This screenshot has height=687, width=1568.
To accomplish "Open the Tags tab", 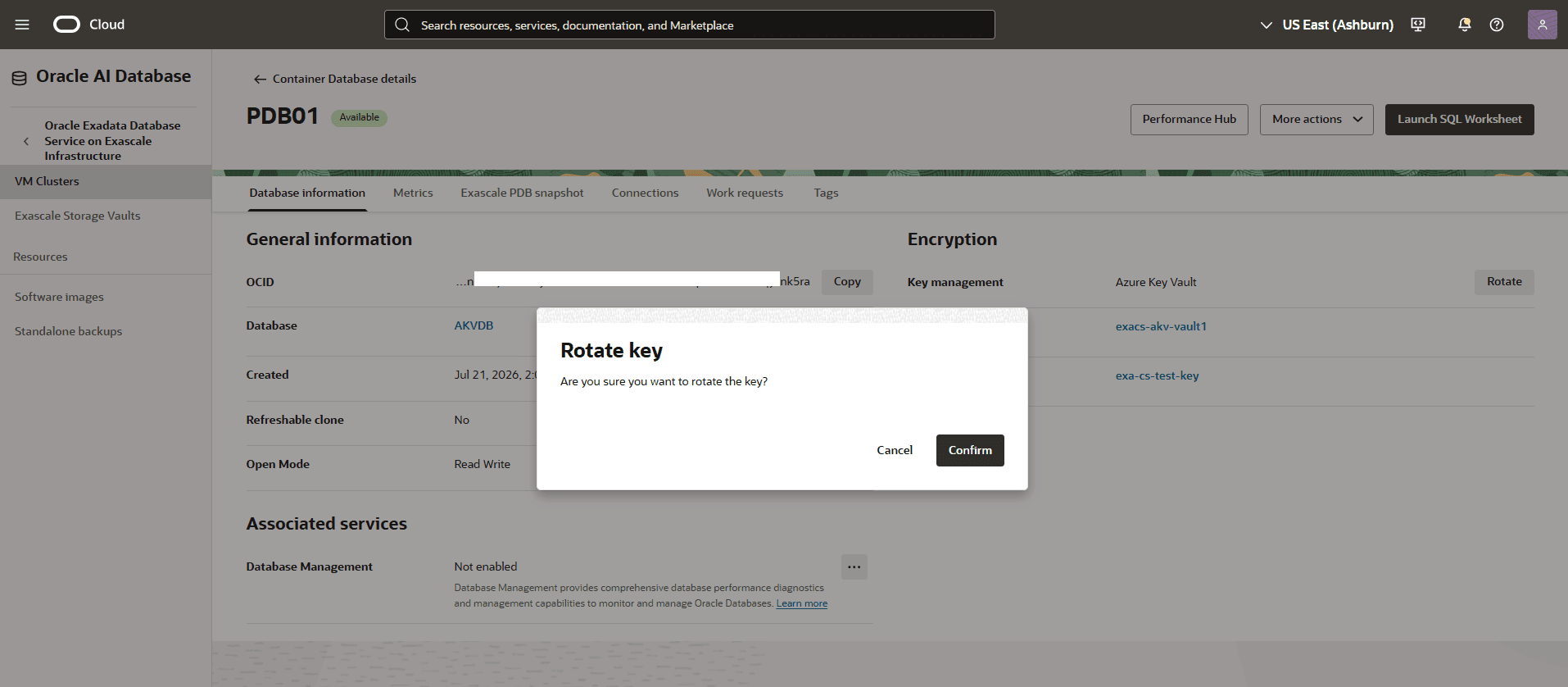I will (826, 193).
